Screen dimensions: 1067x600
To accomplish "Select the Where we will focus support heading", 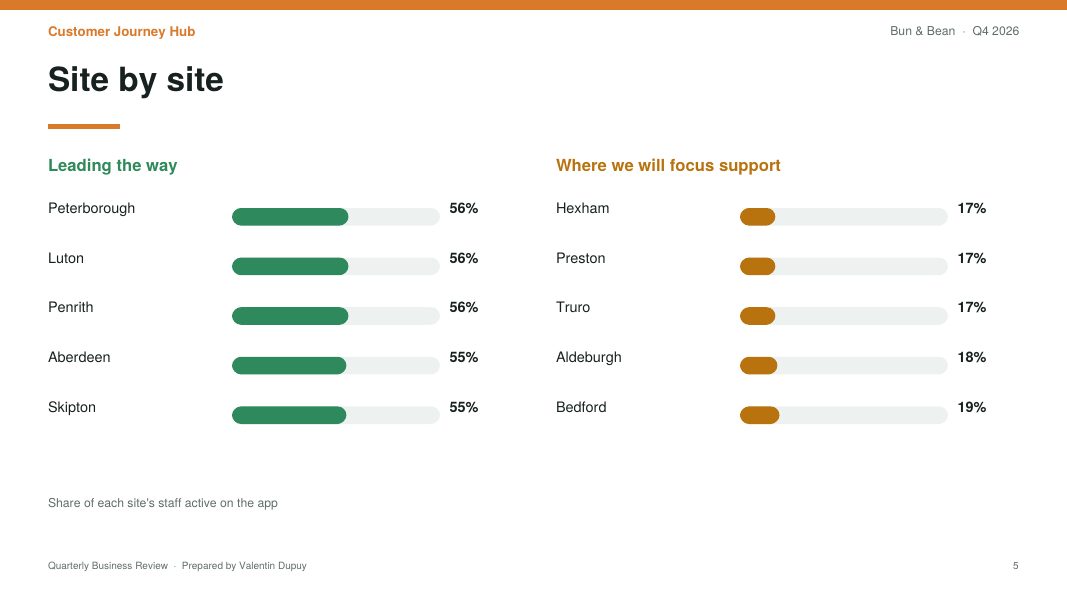I will pos(668,165).
